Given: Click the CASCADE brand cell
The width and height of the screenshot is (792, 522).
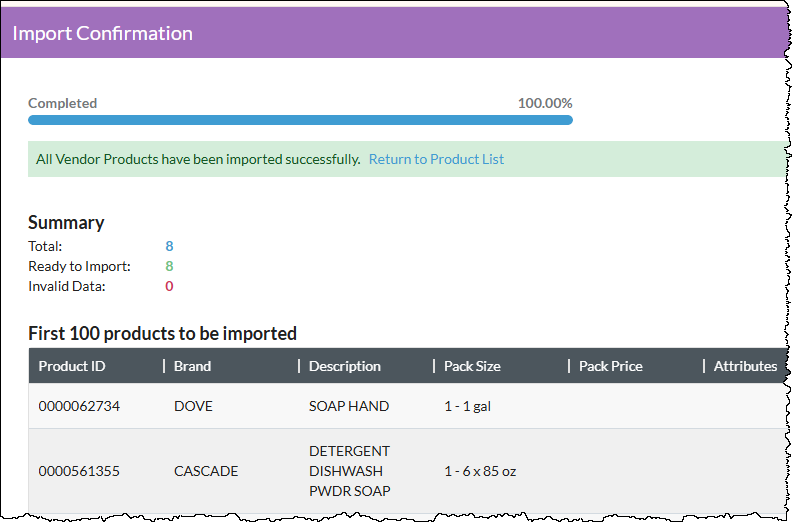Looking at the screenshot, I should click(x=206, y=471).
